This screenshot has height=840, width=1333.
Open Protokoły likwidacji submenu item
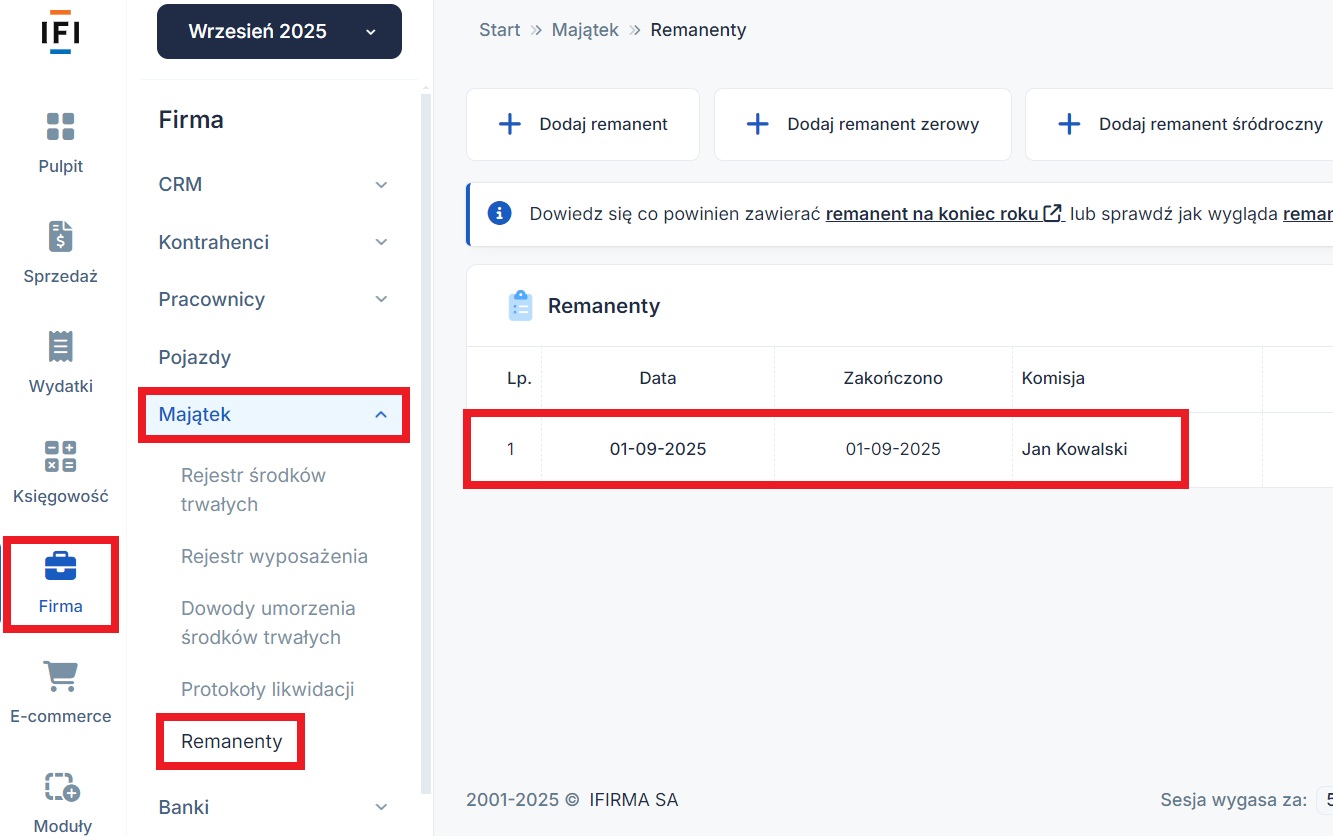[x=267, y=689]
